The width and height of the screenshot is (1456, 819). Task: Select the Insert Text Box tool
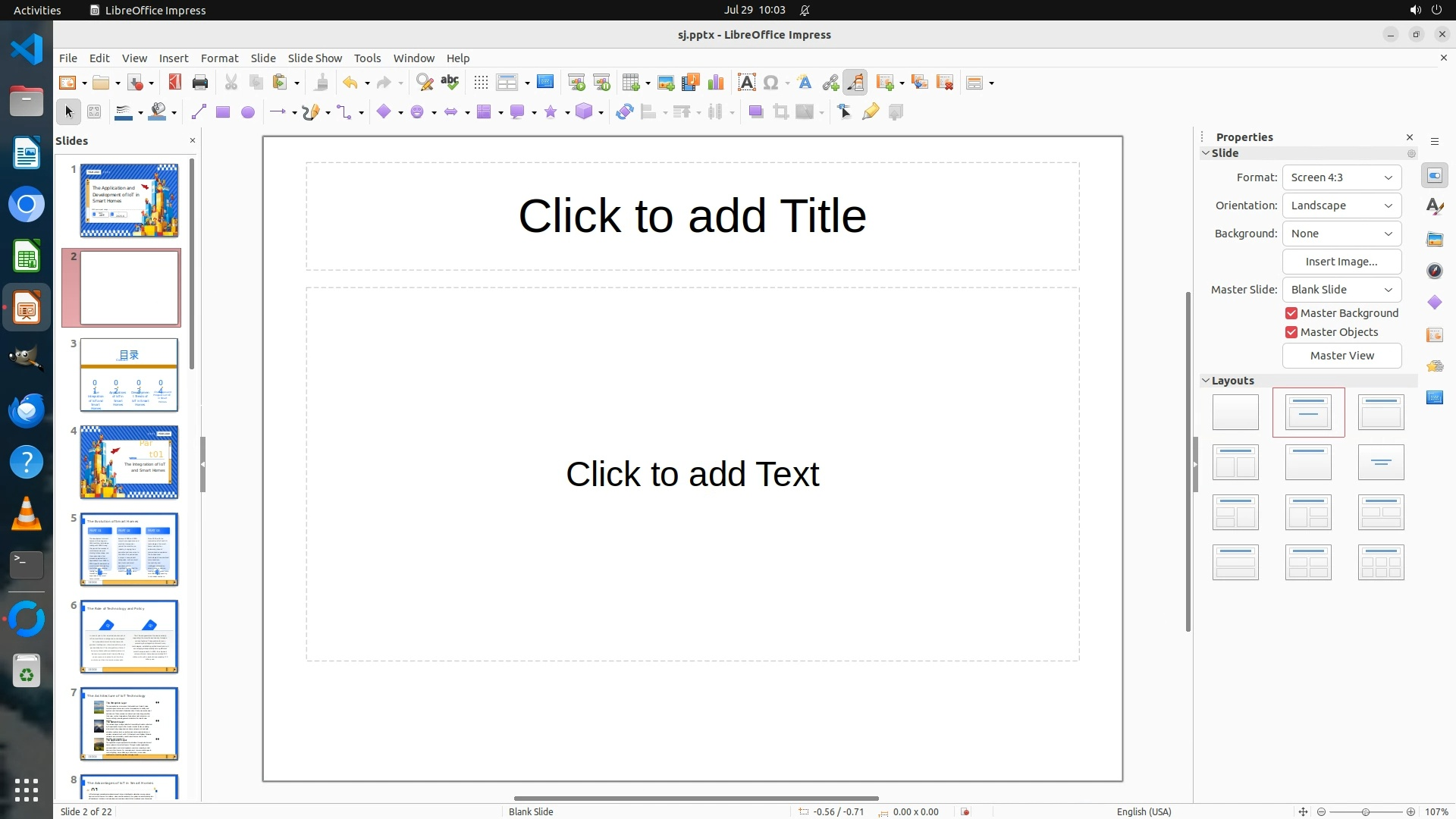point(746,83)
